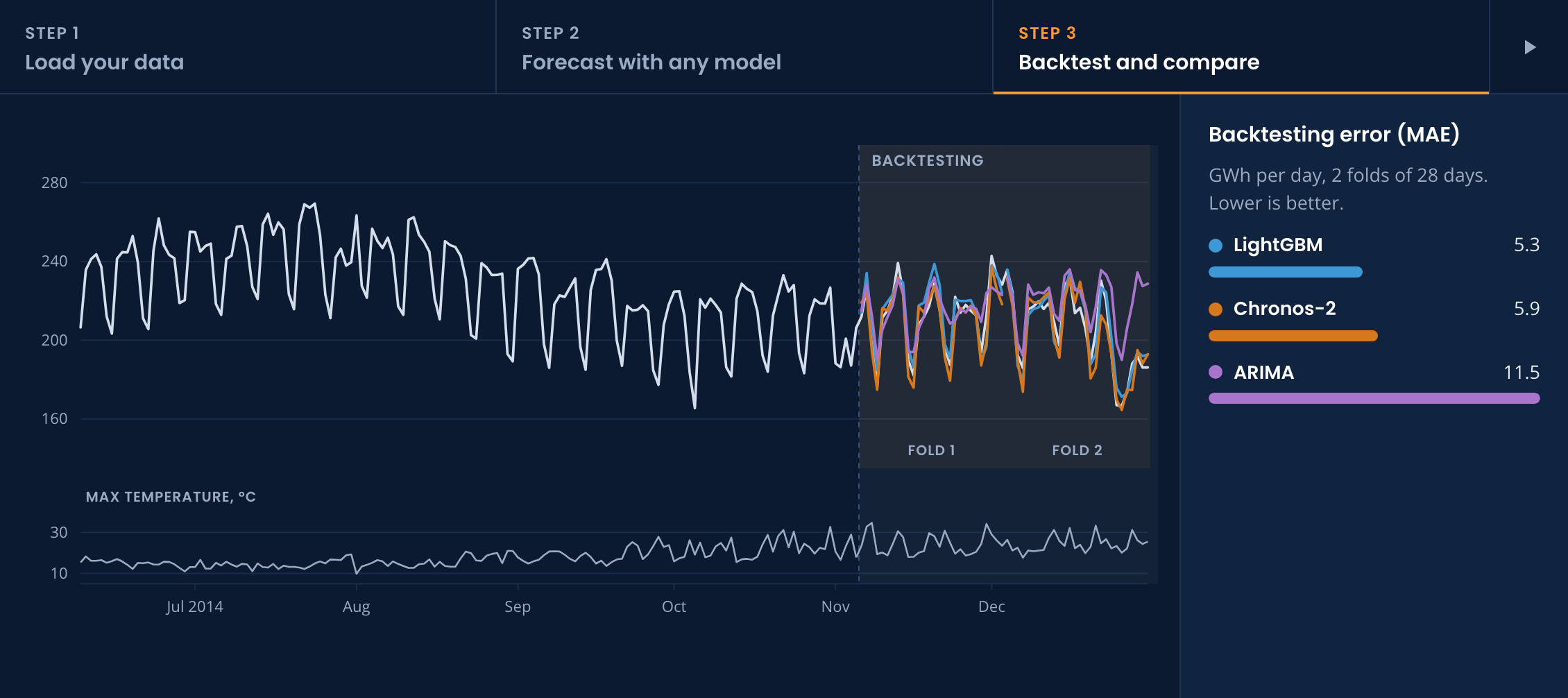Click the ARIMA purple legend dot
The image size is (1568, 698).
[x=1216, y=372]
